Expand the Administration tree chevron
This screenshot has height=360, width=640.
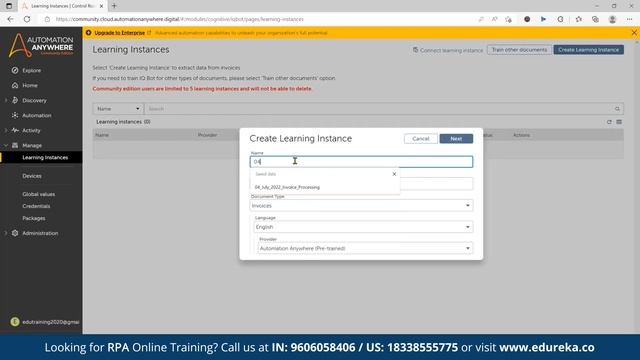pyautogui.click(x=6, y=233)
